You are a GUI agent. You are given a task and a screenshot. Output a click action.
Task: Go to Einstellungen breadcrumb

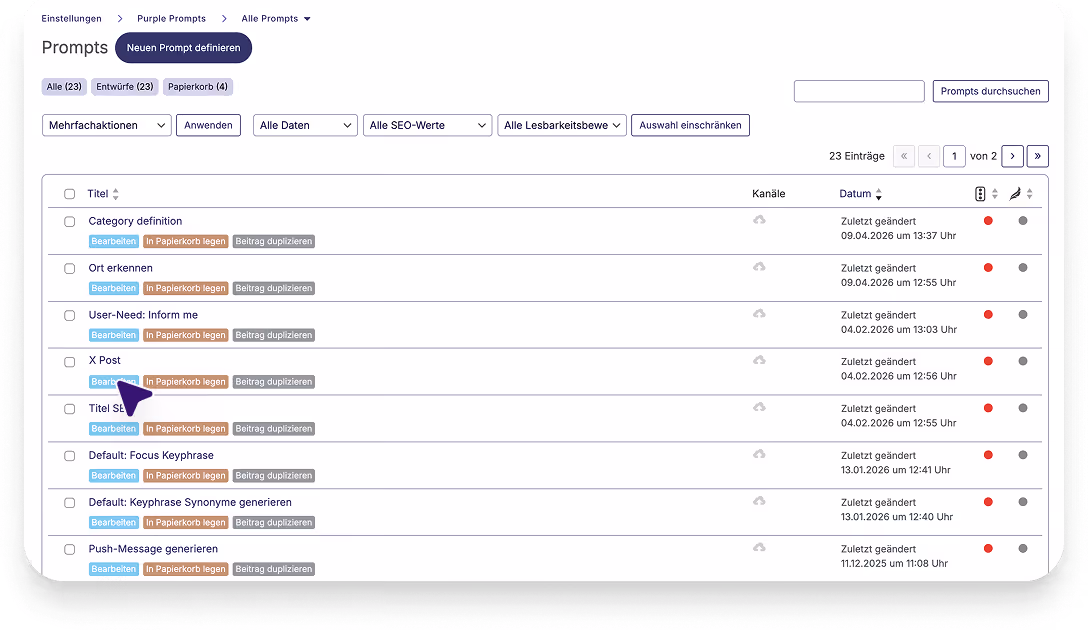(x=71, y=19)
